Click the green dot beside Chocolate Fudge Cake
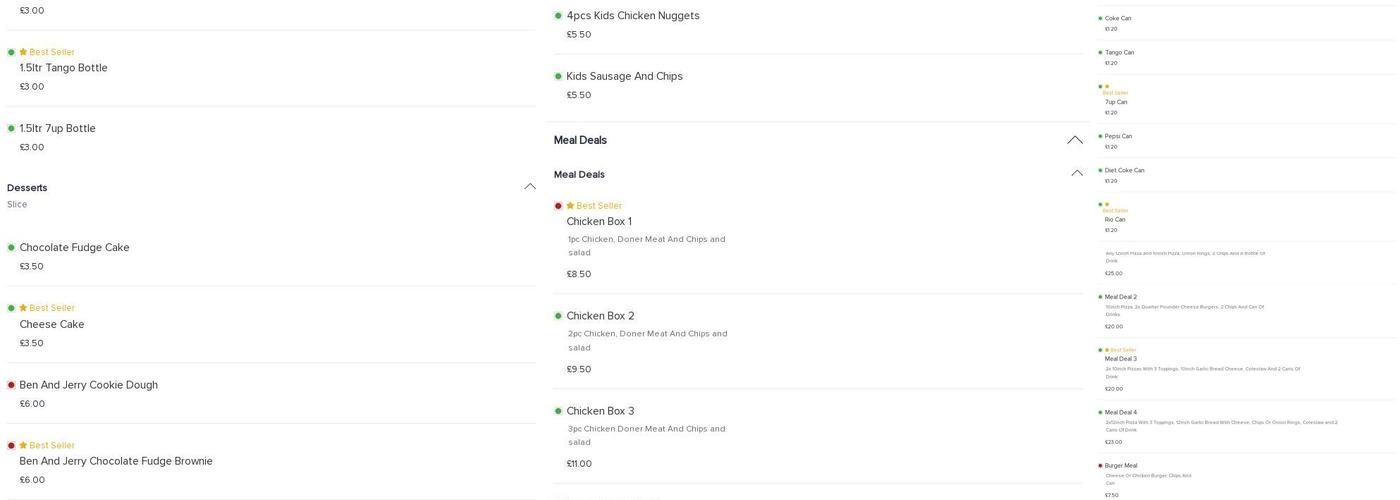This screenshot has width=1400, height=500. tap(11, 248)
